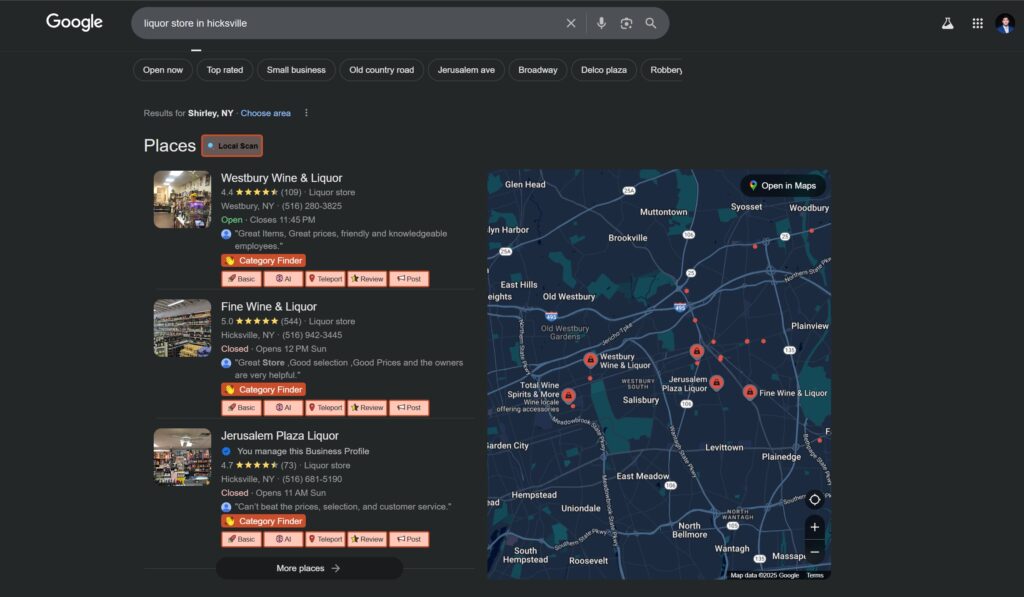Screen dimensions: 1024x597
Task: Zoom in on the map
Action: 814,527
